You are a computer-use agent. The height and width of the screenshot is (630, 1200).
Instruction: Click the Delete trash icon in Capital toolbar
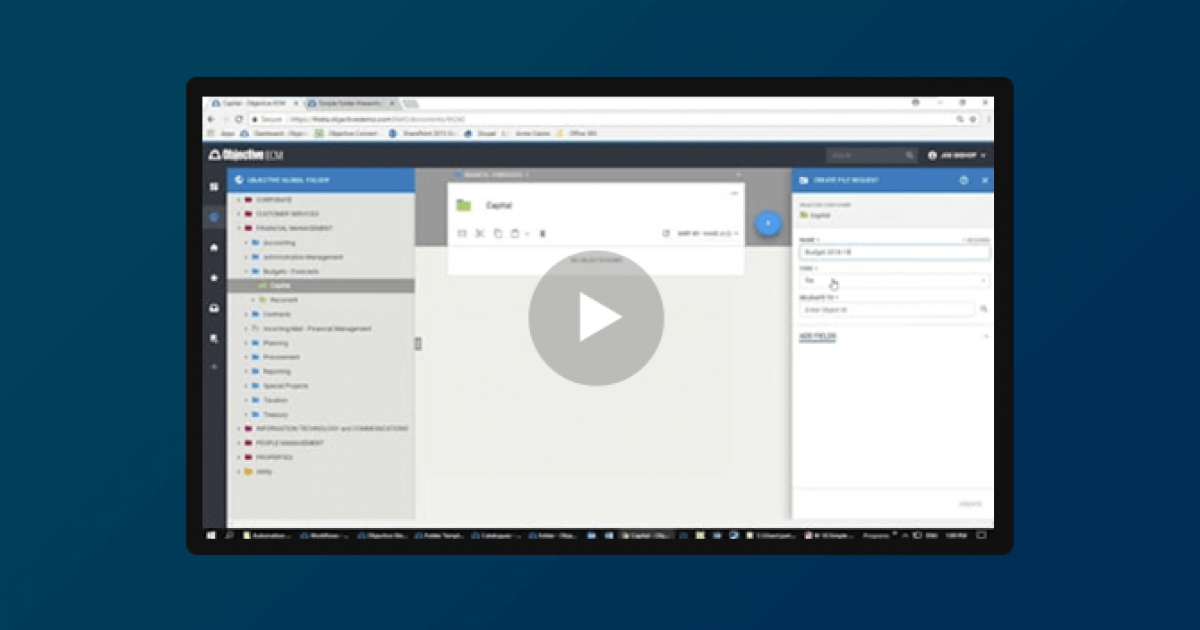(x=541, y=233)
